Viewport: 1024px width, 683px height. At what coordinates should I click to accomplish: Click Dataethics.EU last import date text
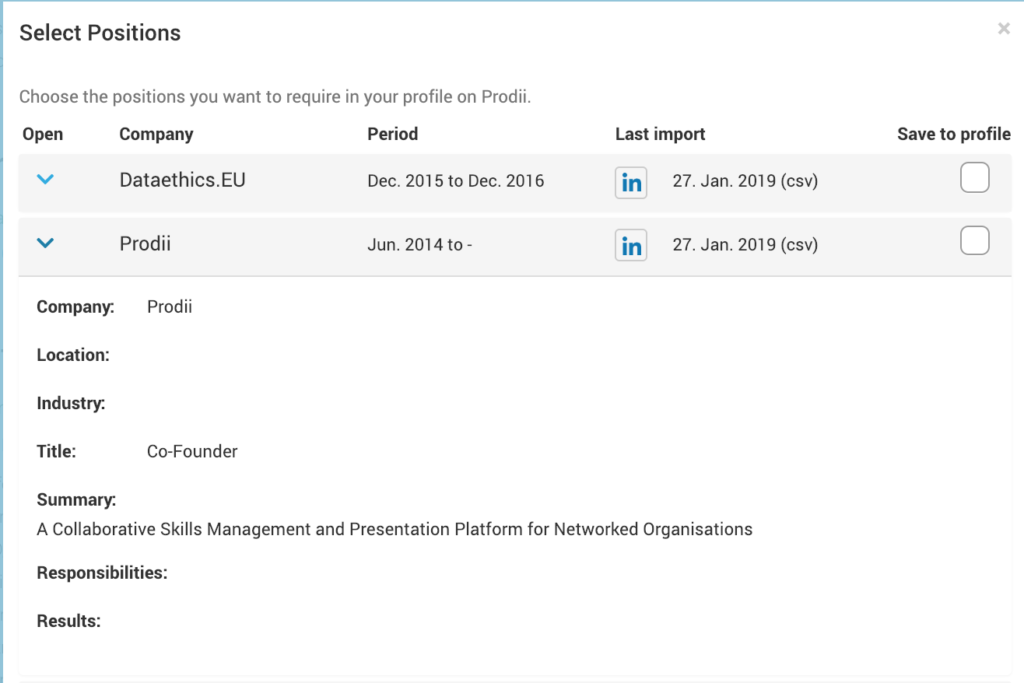pos(745,181)
